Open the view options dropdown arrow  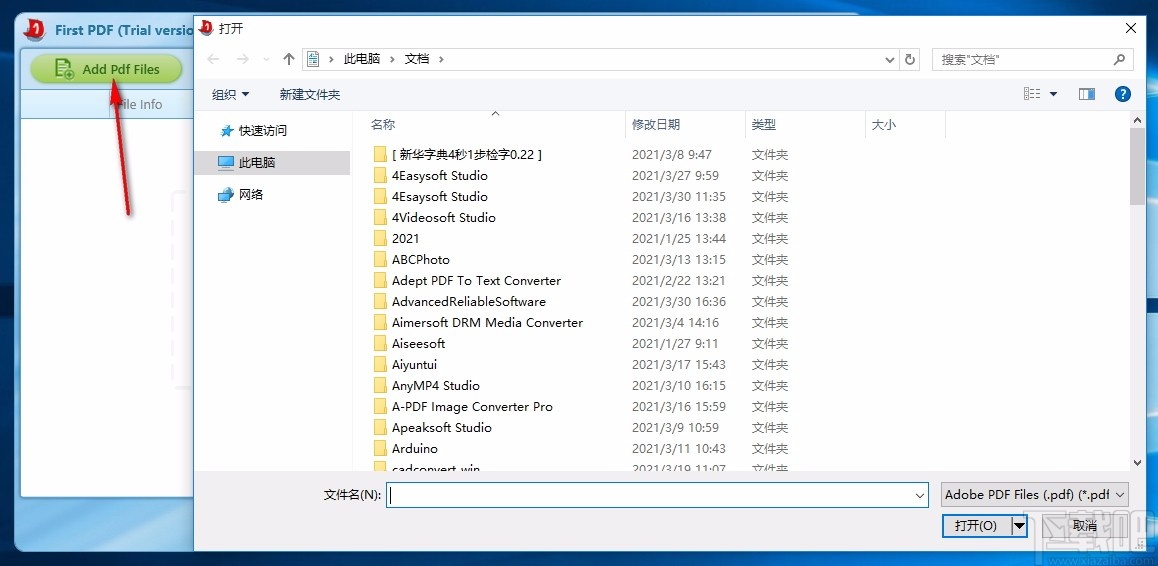[1053, 94]
